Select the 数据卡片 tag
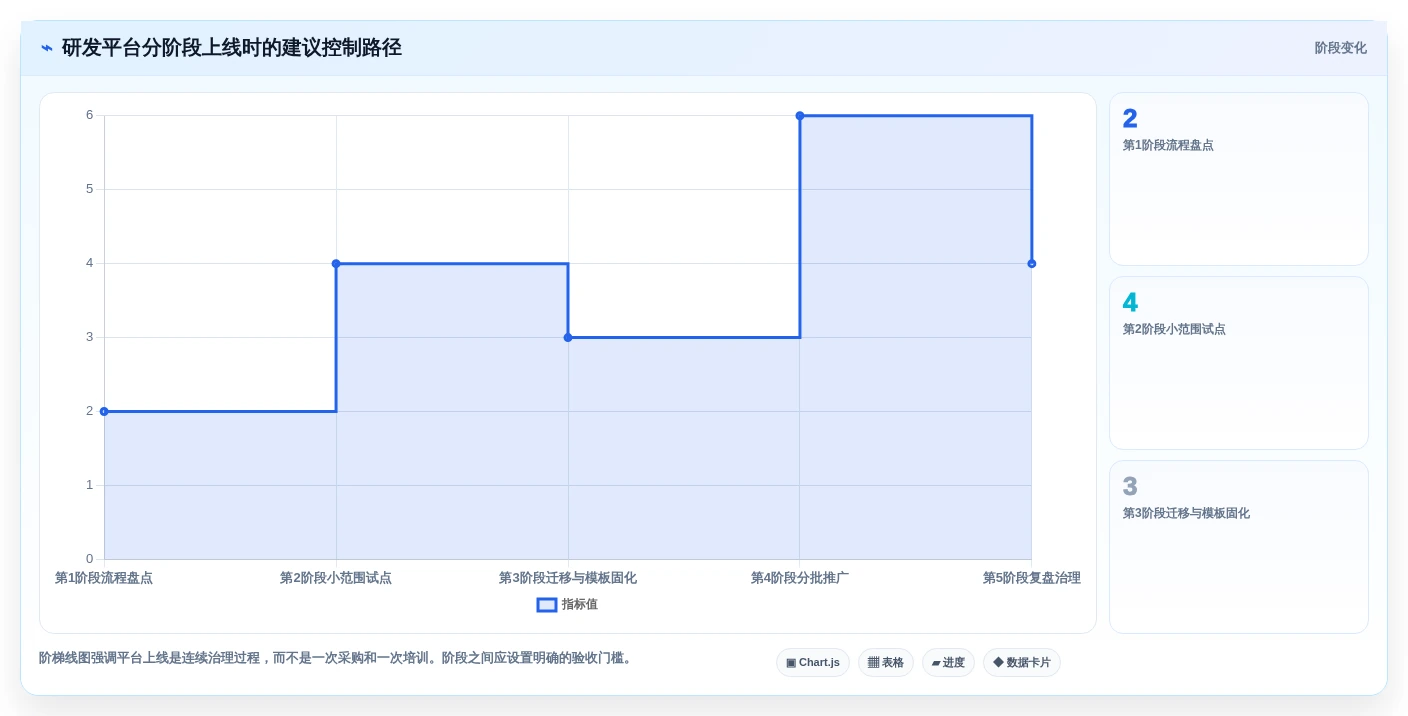The image size is (1408, 716). 1022,662
